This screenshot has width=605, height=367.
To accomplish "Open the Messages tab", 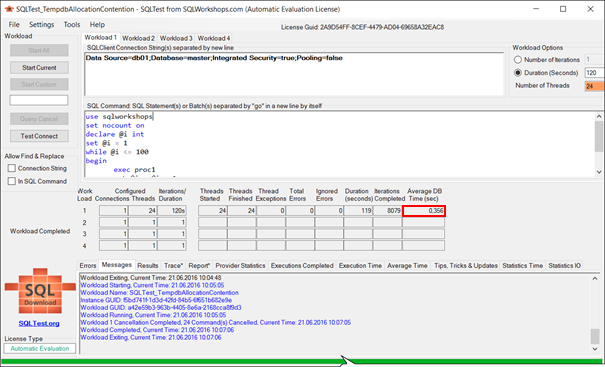I will 117,265.
